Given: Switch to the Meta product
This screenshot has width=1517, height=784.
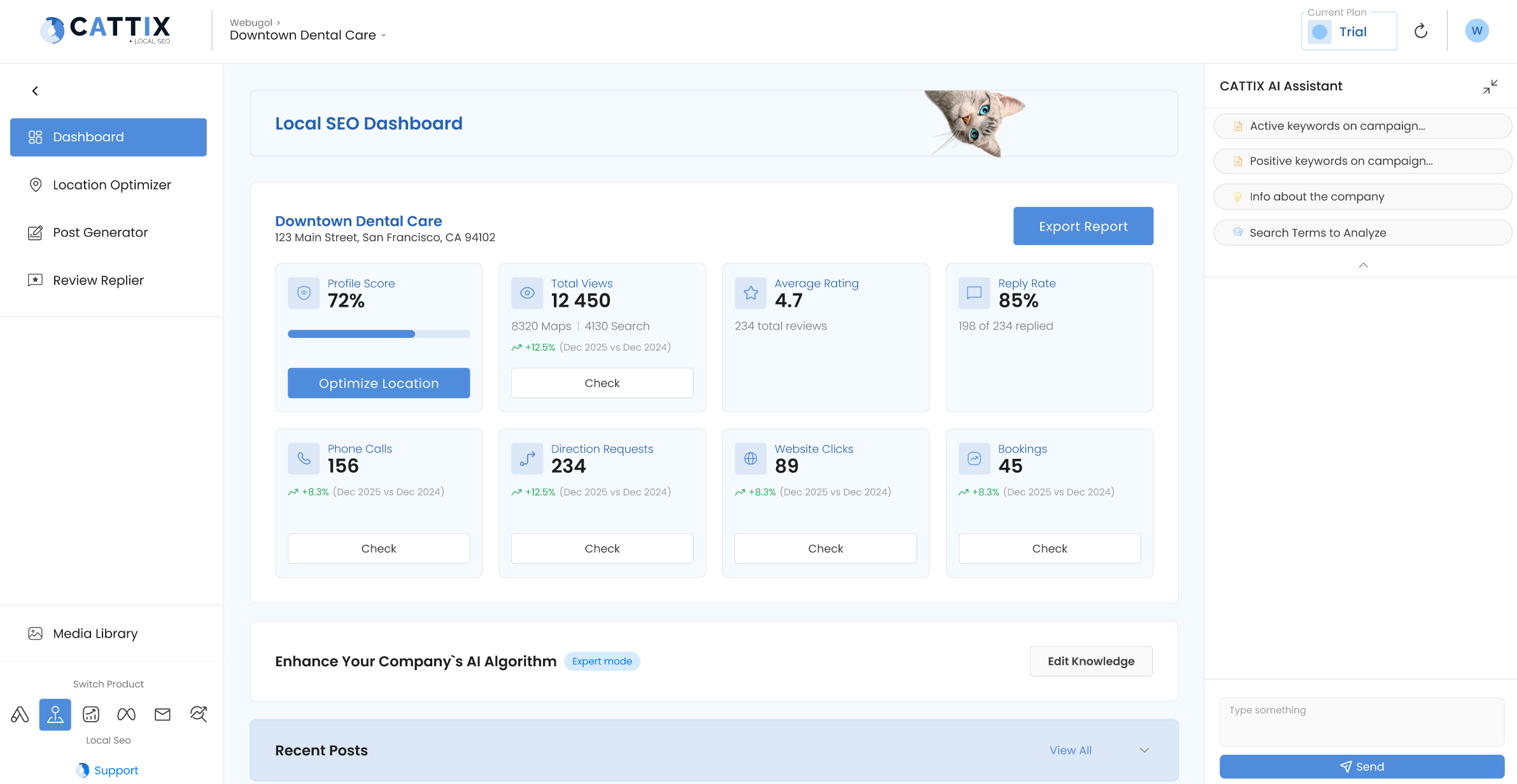Looking at the screenshot, I should (x=127, y=714).
